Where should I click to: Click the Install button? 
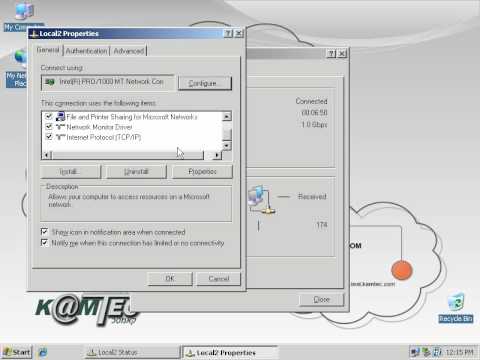tap(70, 172)
